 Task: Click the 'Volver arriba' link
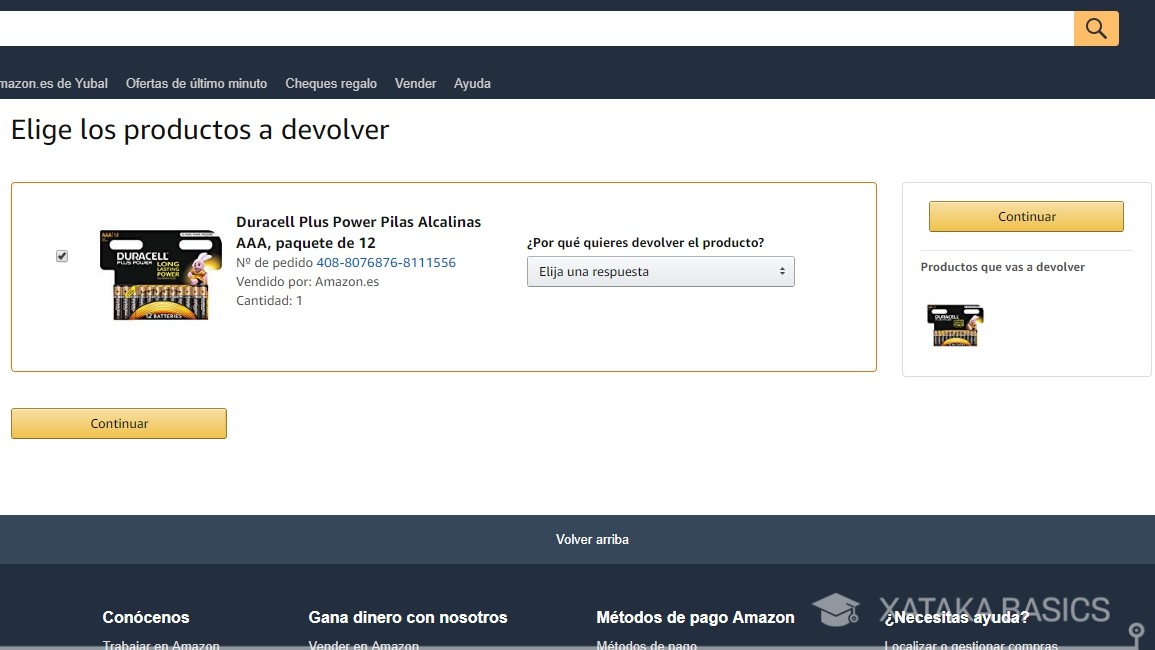point(592,539)
